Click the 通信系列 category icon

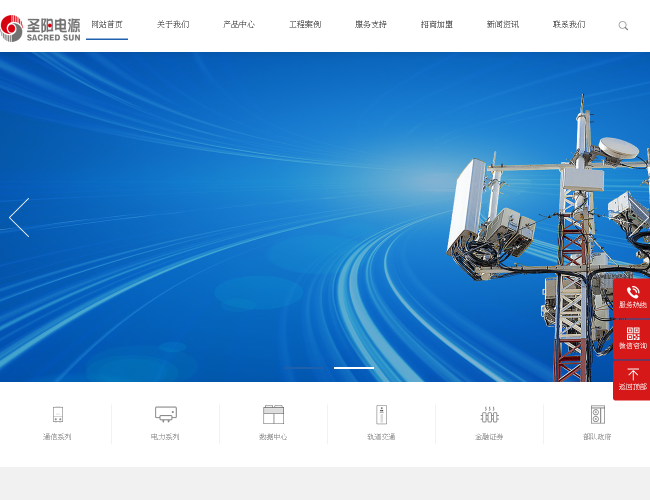(58, 414)
